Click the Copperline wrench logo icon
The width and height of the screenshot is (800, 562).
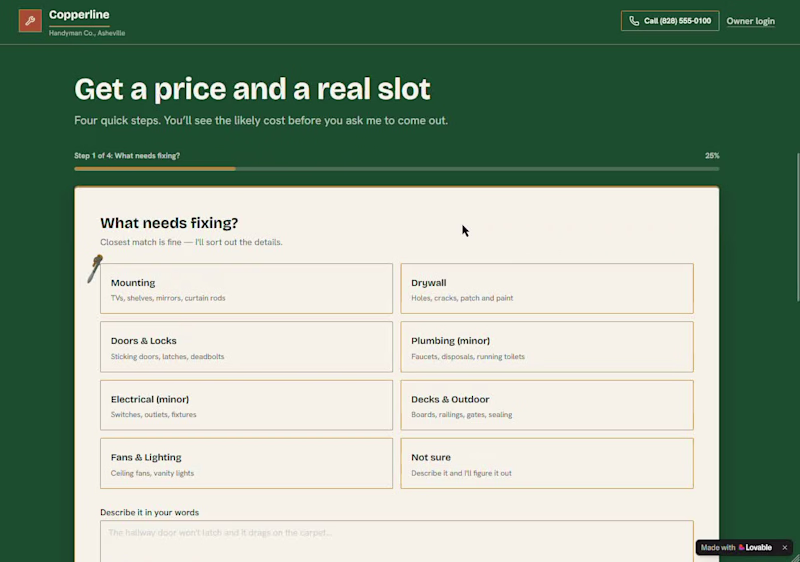point(30,21)
